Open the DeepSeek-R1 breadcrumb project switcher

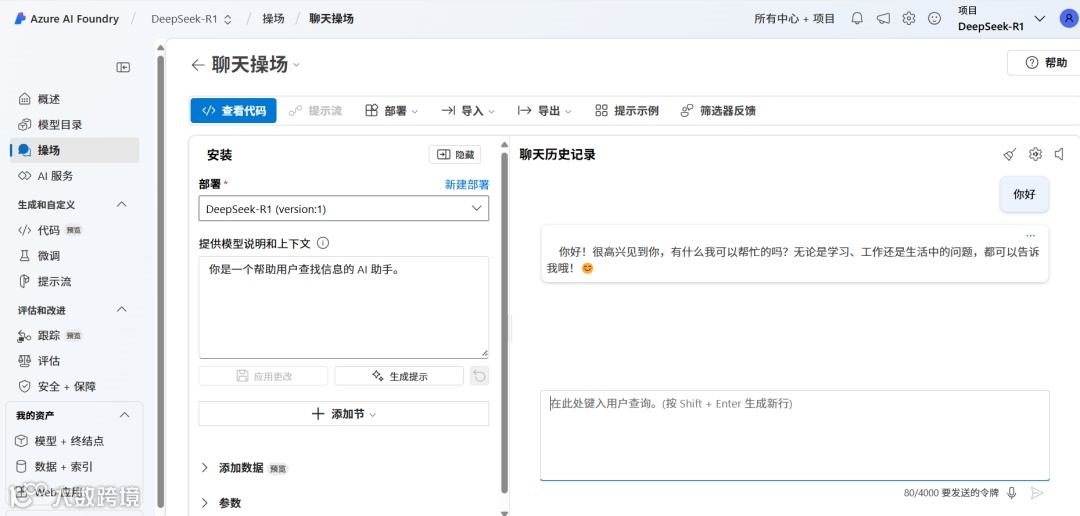pyautogui.click(x=191, y=19)
